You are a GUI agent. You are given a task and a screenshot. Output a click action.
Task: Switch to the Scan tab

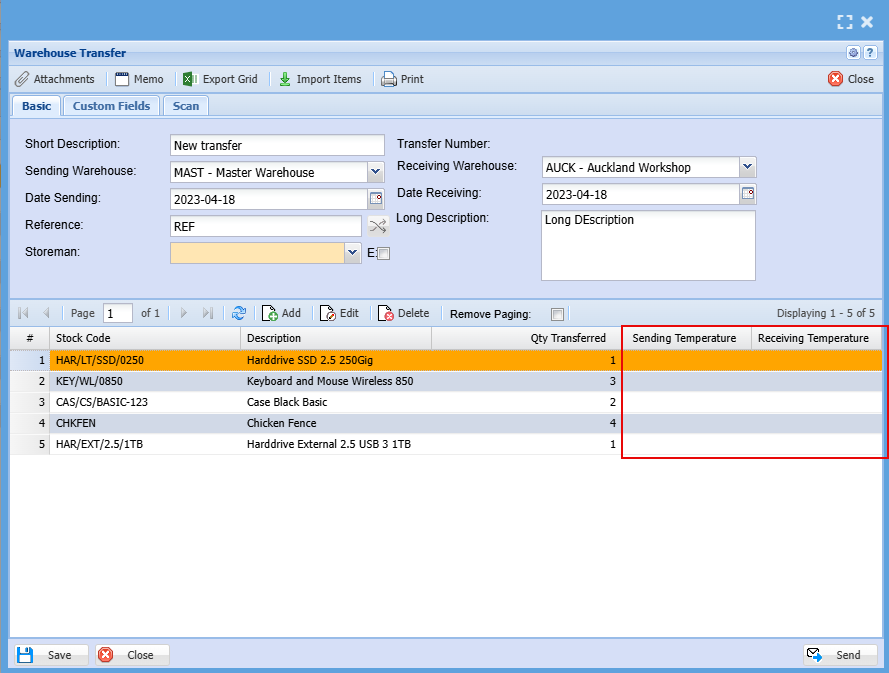(x=185, y=106)
